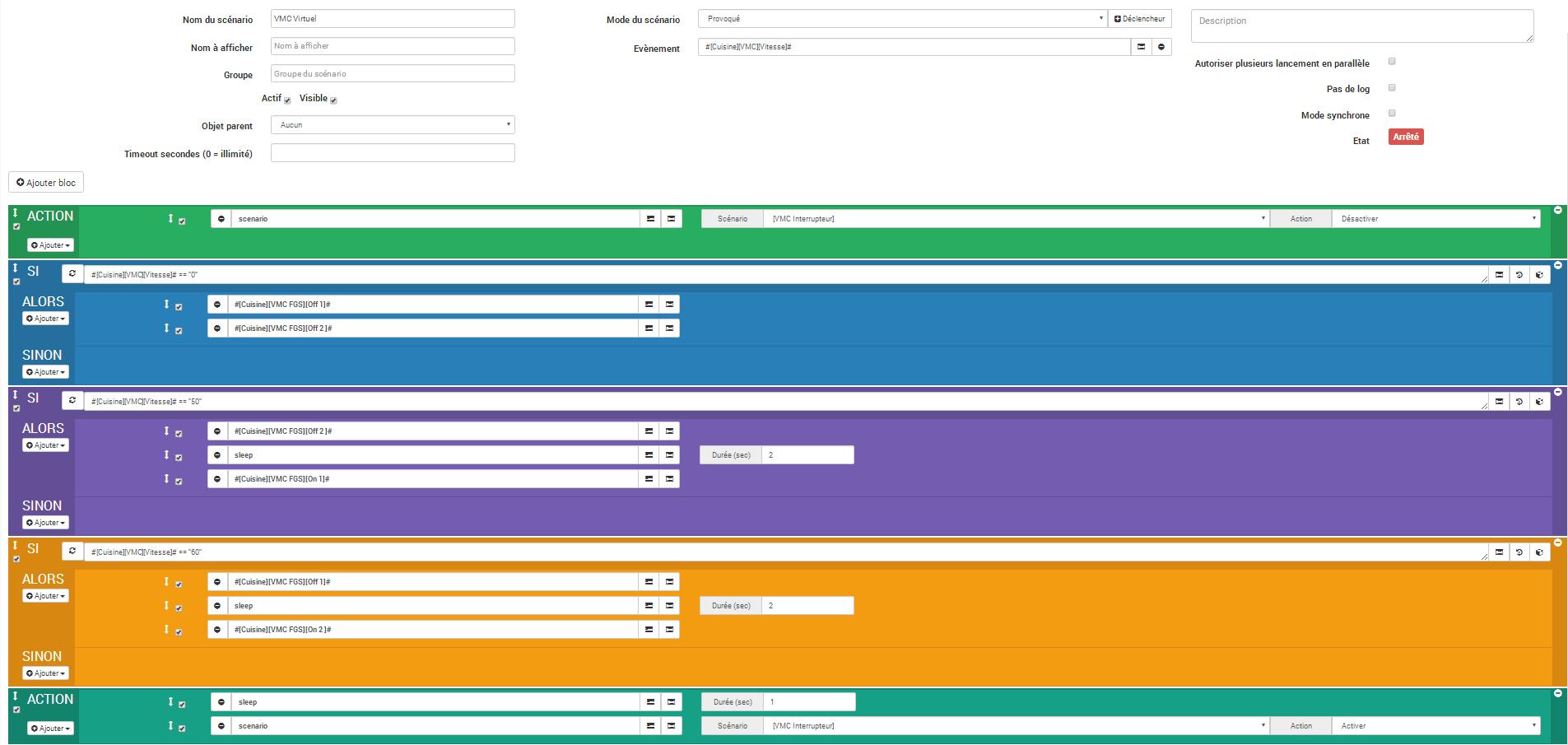The width and height of the screenshot is (1568, 745).
Task: Open Ajouter dropdown under SINON in purple block
Action: tap(45, 523)
